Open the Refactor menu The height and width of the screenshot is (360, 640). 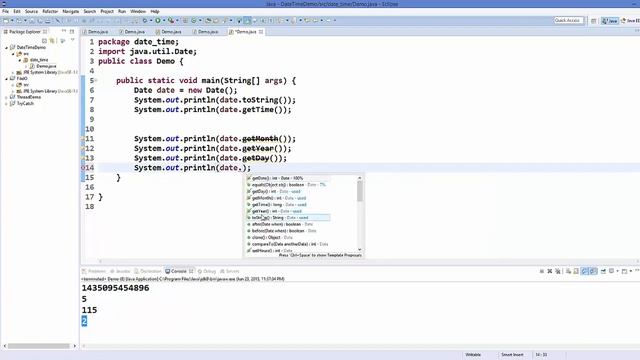click(x=50, y=11)
